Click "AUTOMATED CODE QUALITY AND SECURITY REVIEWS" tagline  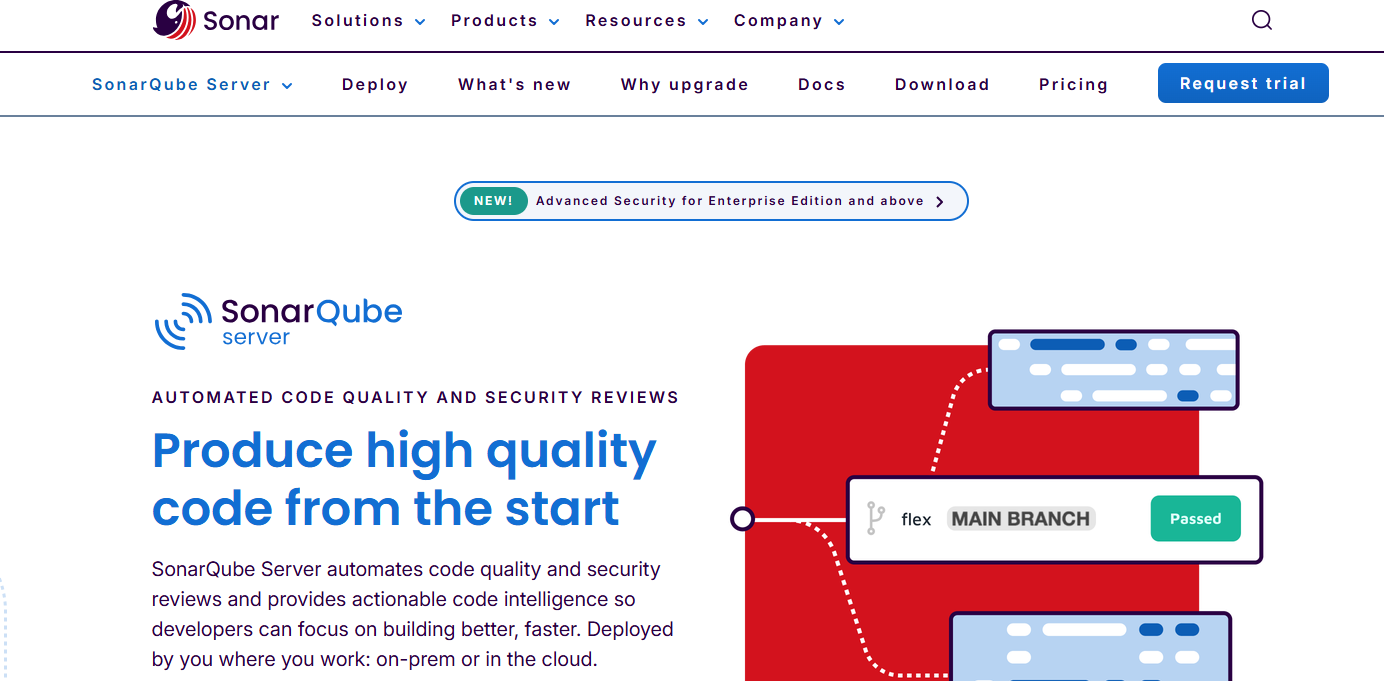[x=415, y=398]
